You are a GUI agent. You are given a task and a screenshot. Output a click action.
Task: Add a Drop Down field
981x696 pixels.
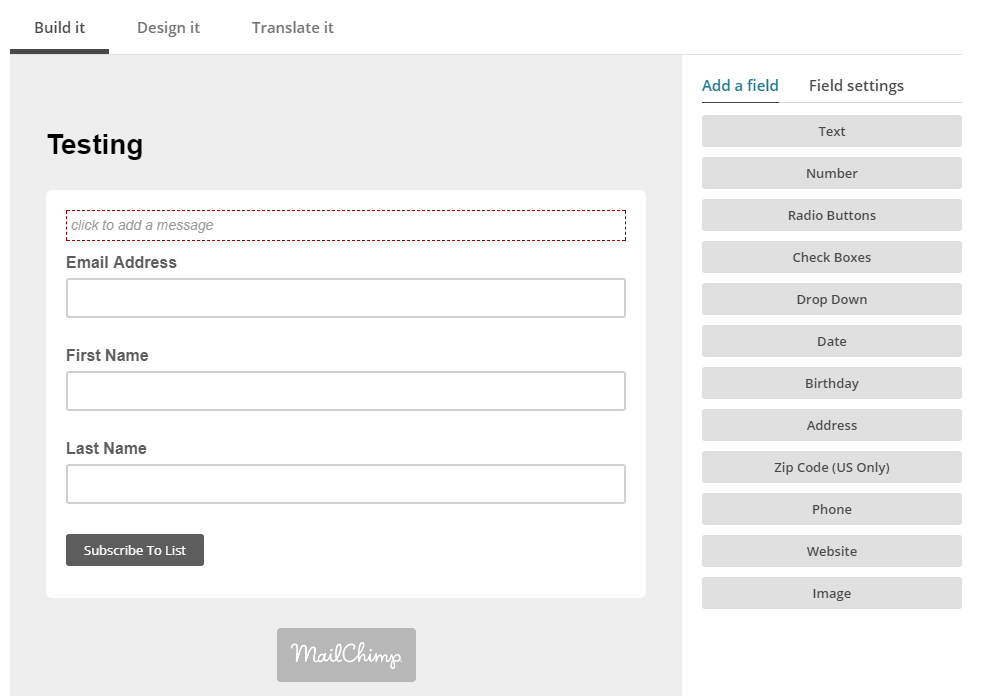coord(831,299)
